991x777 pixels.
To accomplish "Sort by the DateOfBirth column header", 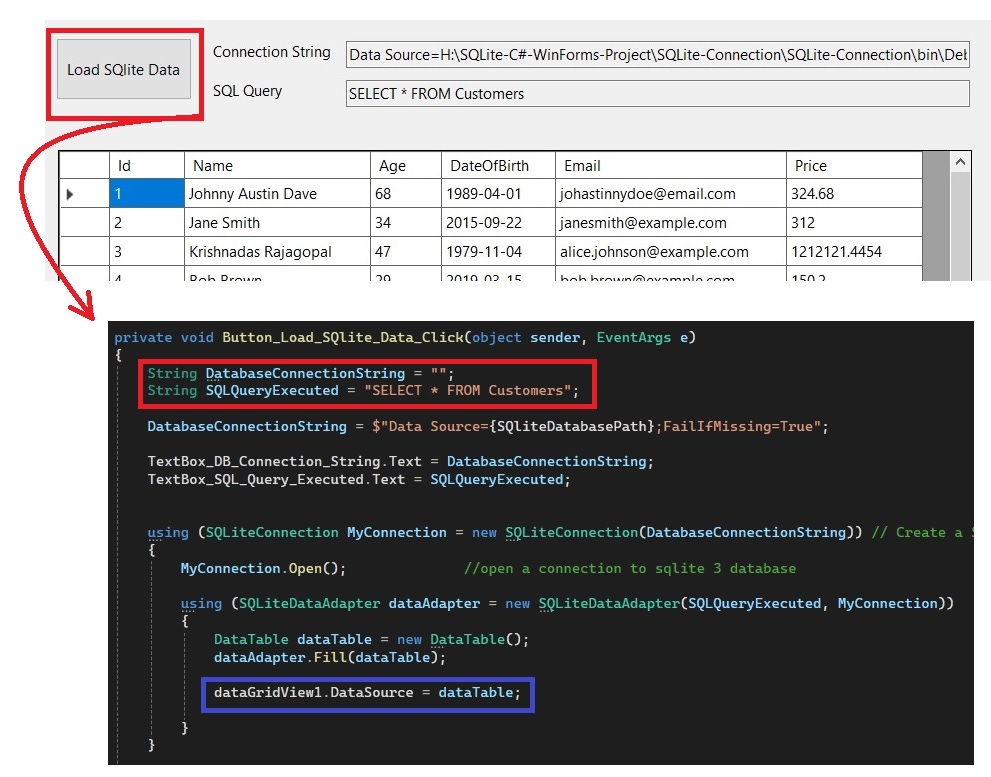I will pyautogui.click(x=498, y=166).
